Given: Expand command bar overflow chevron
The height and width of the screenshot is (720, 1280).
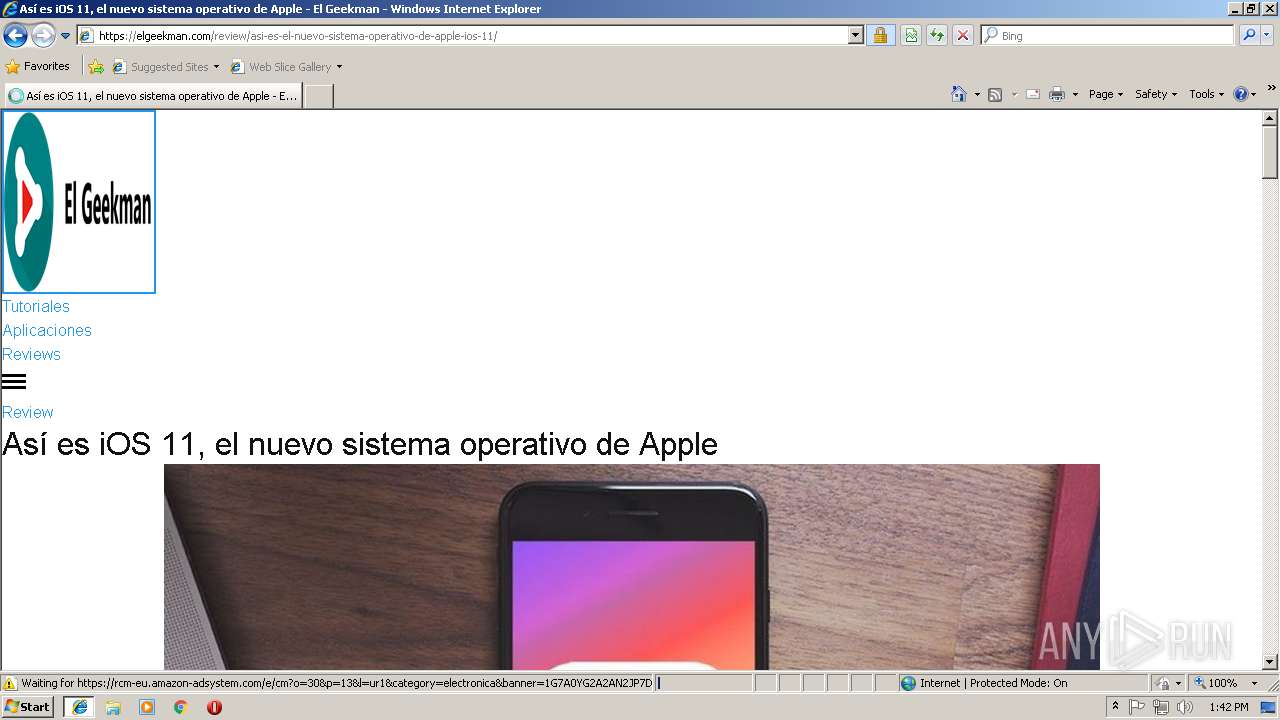Looking at the screenshot, I should pyautogui.click(x=1271, y=89).
